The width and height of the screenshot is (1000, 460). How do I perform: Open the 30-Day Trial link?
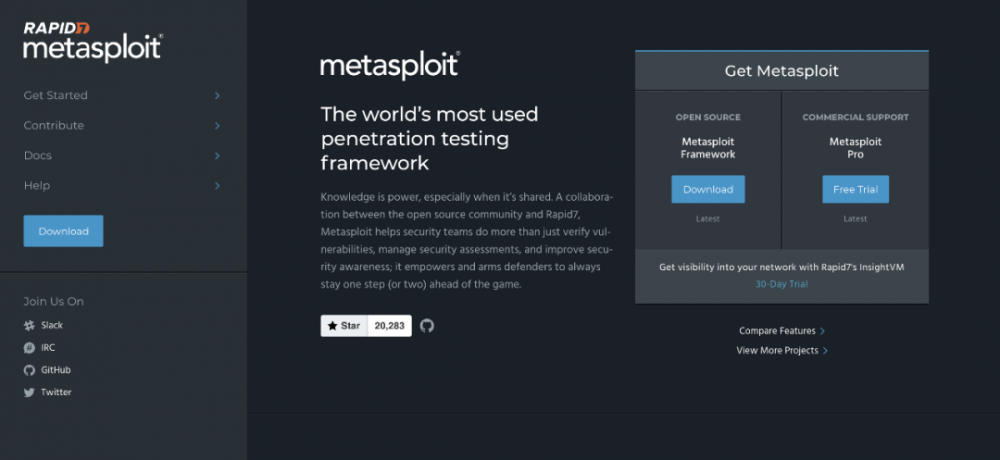tap(782, 284)
